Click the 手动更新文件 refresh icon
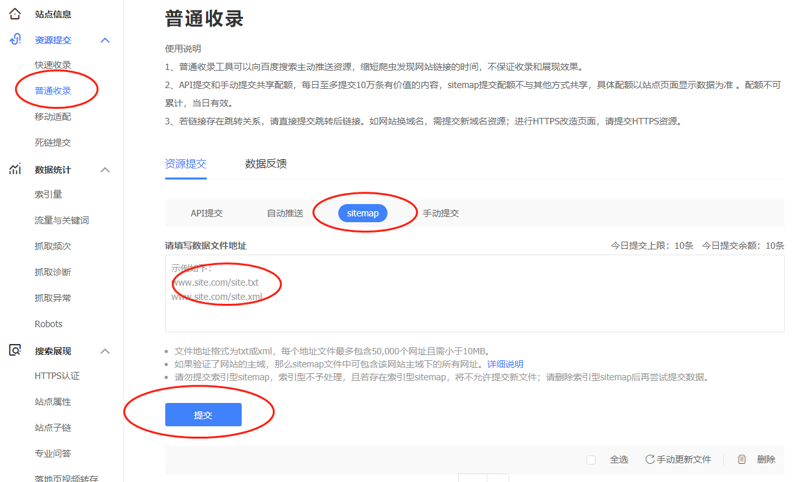Screen dimensions: 799x482 [x=650, y=460]
